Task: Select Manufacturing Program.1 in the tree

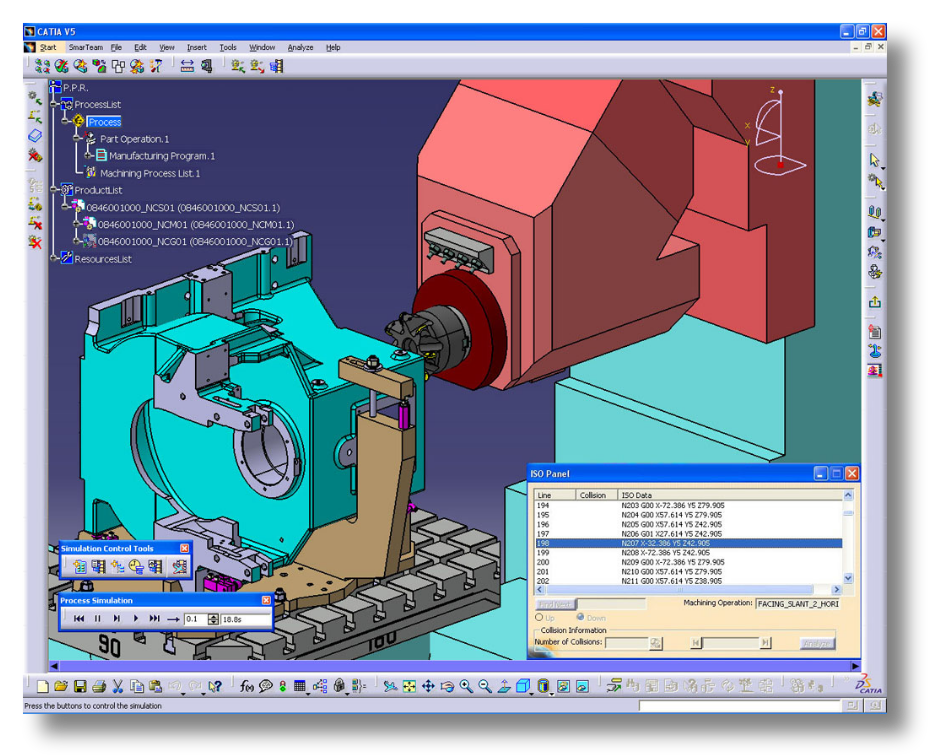Action: [161, 156]
